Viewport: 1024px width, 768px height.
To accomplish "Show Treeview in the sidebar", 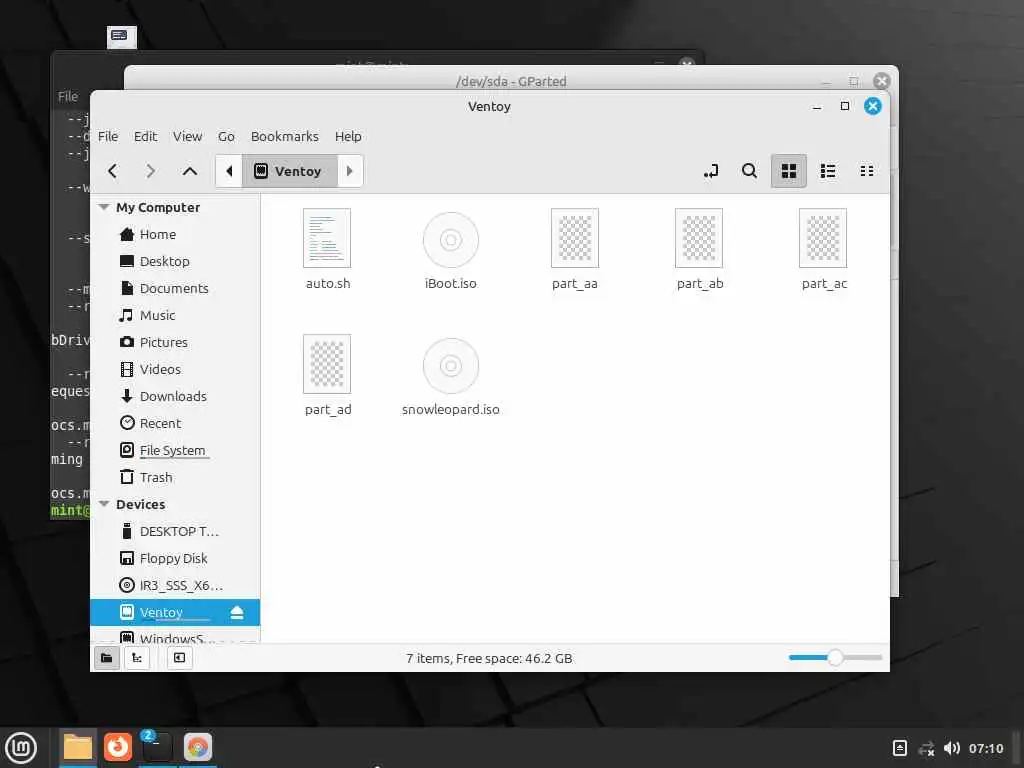I will tap(137, 658).
